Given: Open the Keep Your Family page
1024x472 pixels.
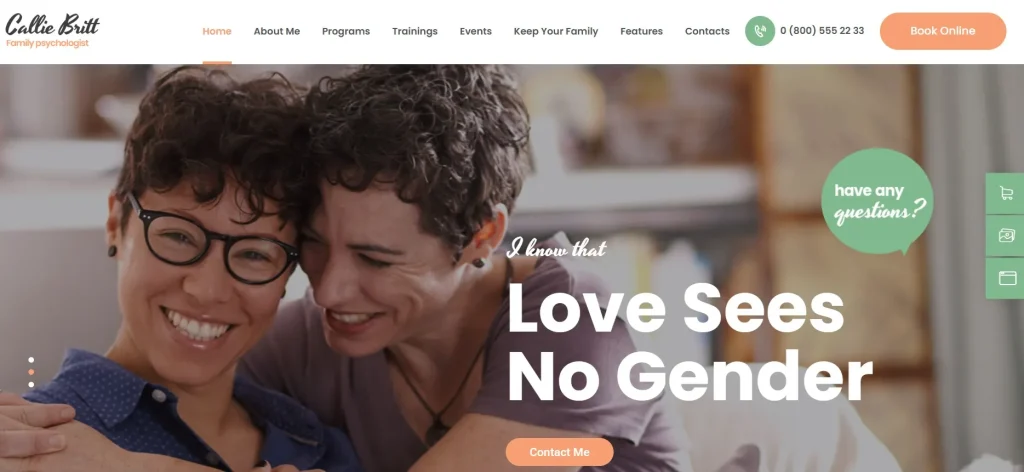Looking at the screenshot, I should tap(556, 31).
